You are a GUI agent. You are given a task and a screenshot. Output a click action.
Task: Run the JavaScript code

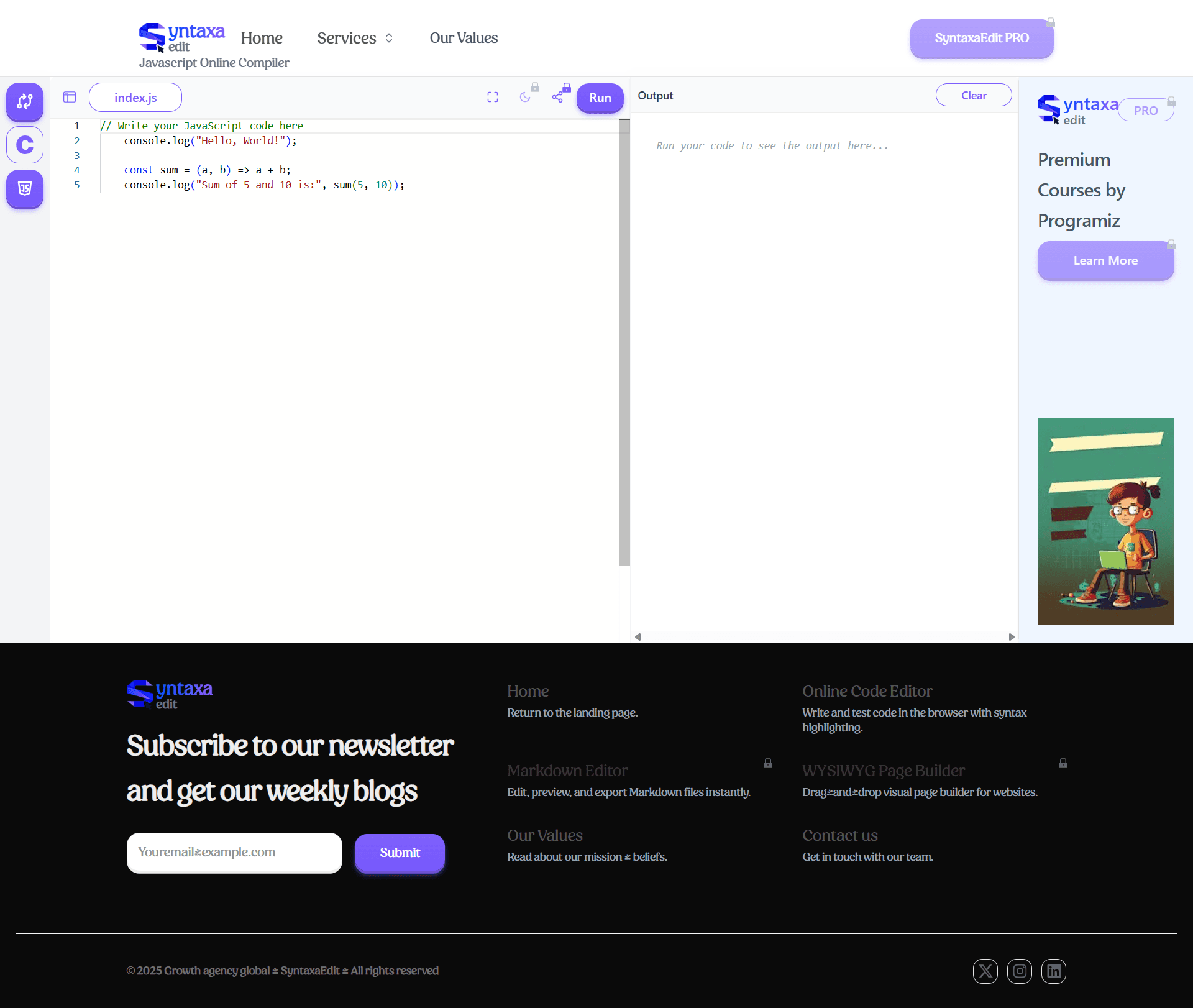pos(600,98)
